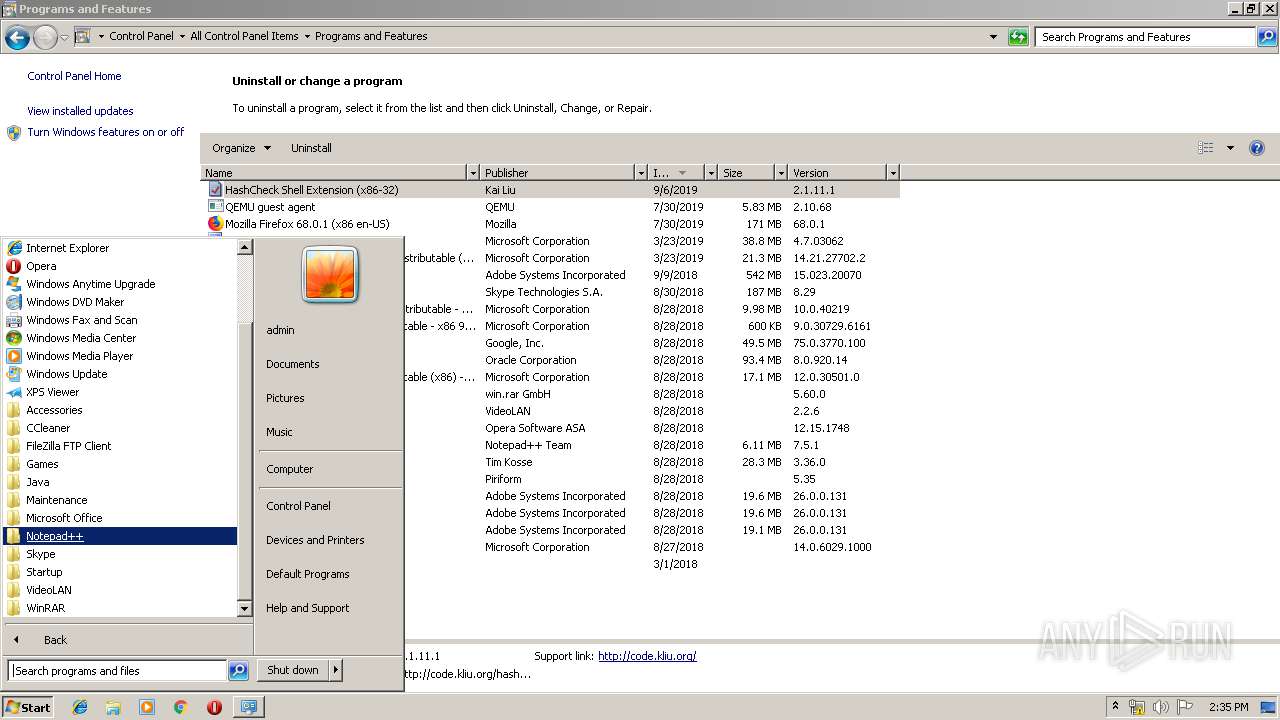Open Chrome from the taskbar
The image size is (1280, 720).
pyautogui.click(x=180, y=707)
